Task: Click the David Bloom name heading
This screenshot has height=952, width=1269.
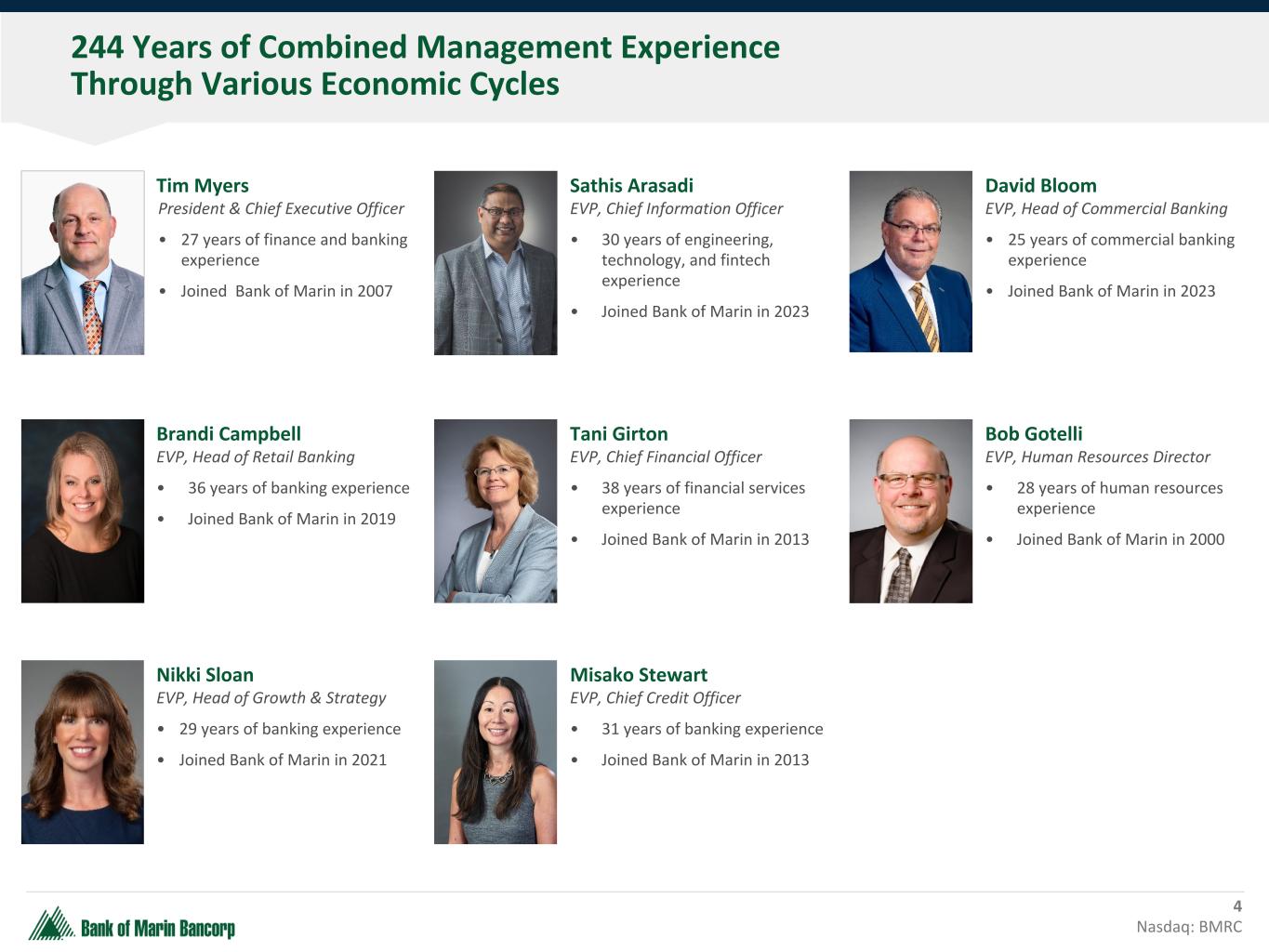Action: [1040, 186]
